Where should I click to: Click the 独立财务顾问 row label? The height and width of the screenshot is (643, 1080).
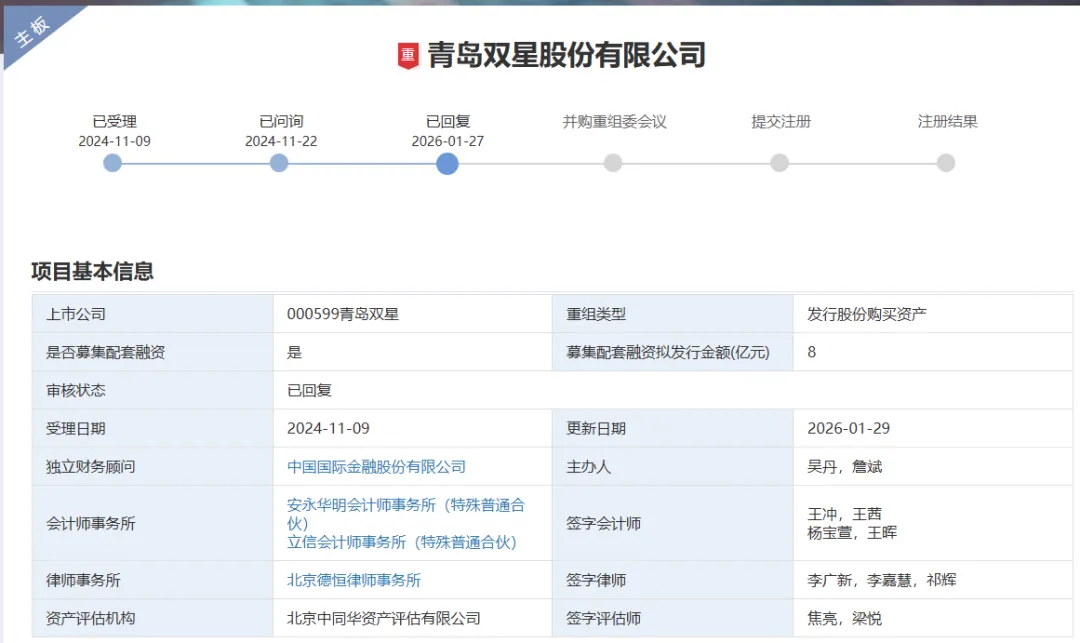pyautogui.click(x=90, y=467)
